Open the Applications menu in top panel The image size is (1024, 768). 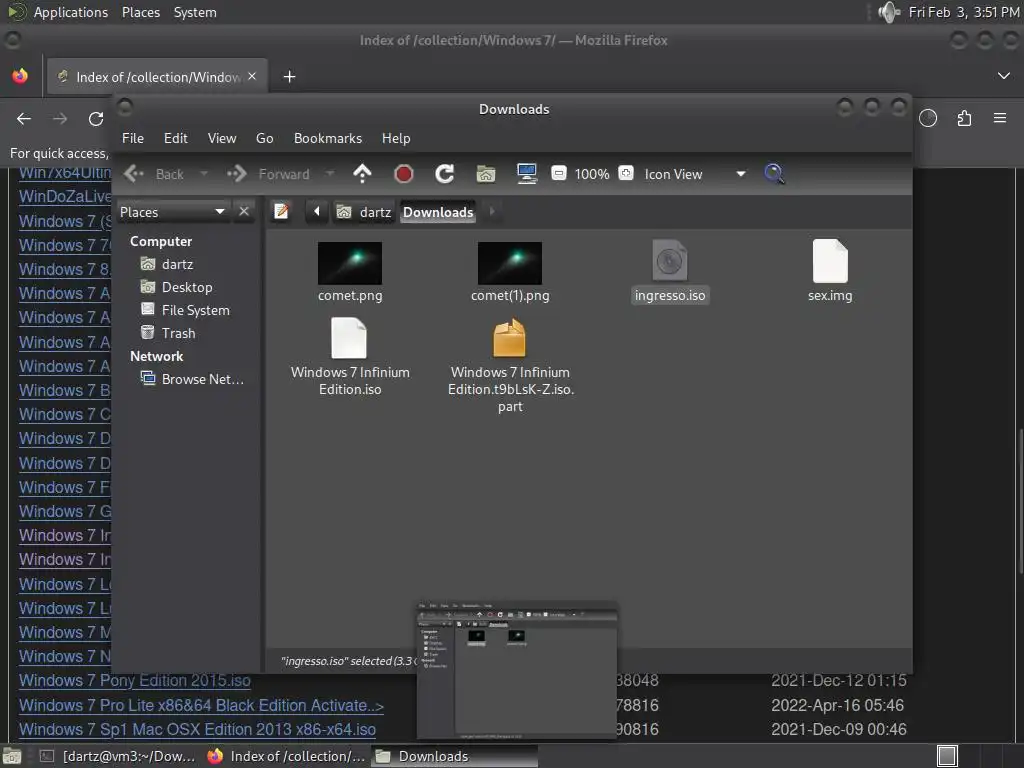pyautogui.click(x=71, y=12)
